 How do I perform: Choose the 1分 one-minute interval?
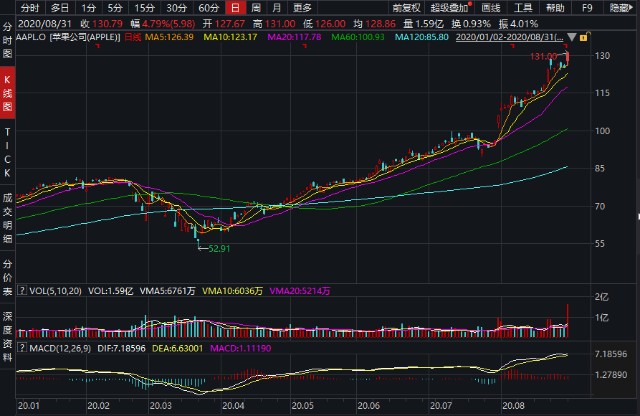coord(89,7)
